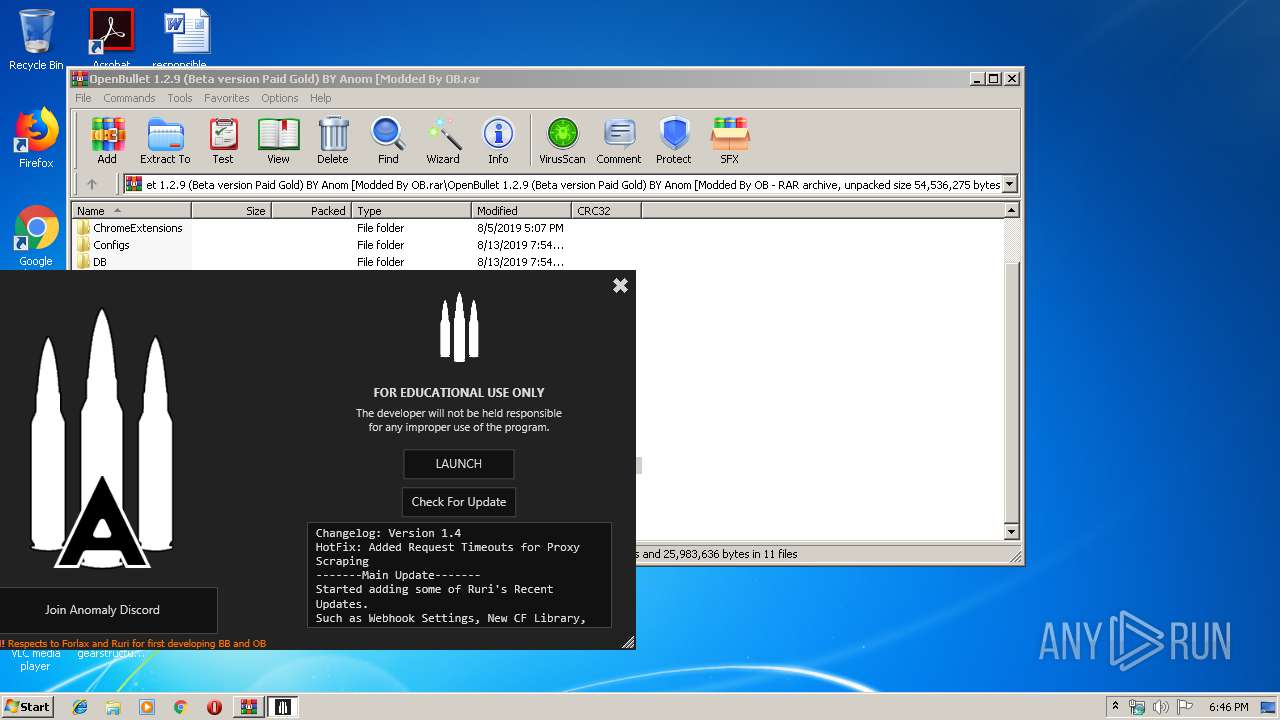
Task: Show archive Info
Action: [498, 141]
